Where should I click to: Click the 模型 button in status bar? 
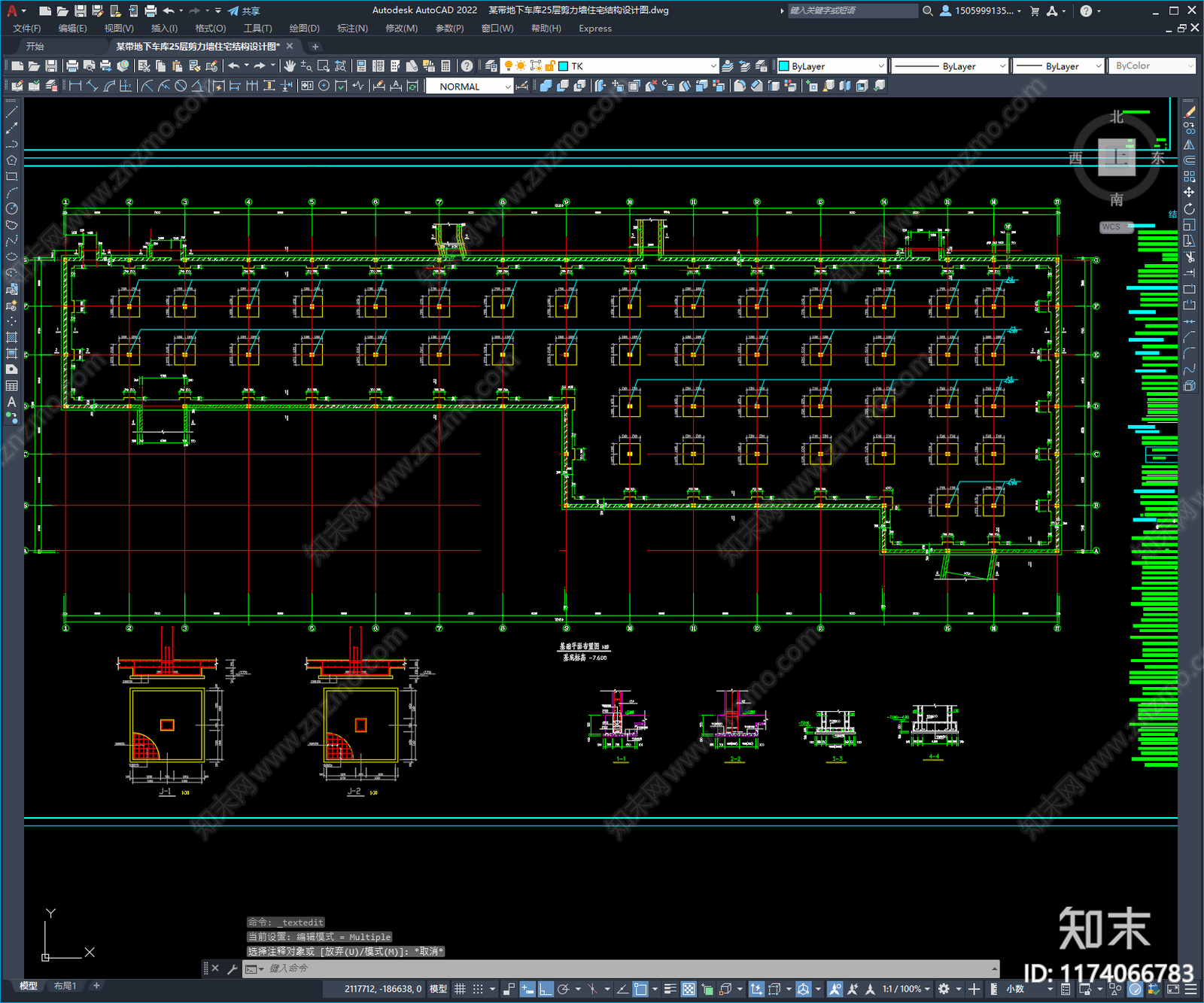pyautogui.click(x=438, y=989)
